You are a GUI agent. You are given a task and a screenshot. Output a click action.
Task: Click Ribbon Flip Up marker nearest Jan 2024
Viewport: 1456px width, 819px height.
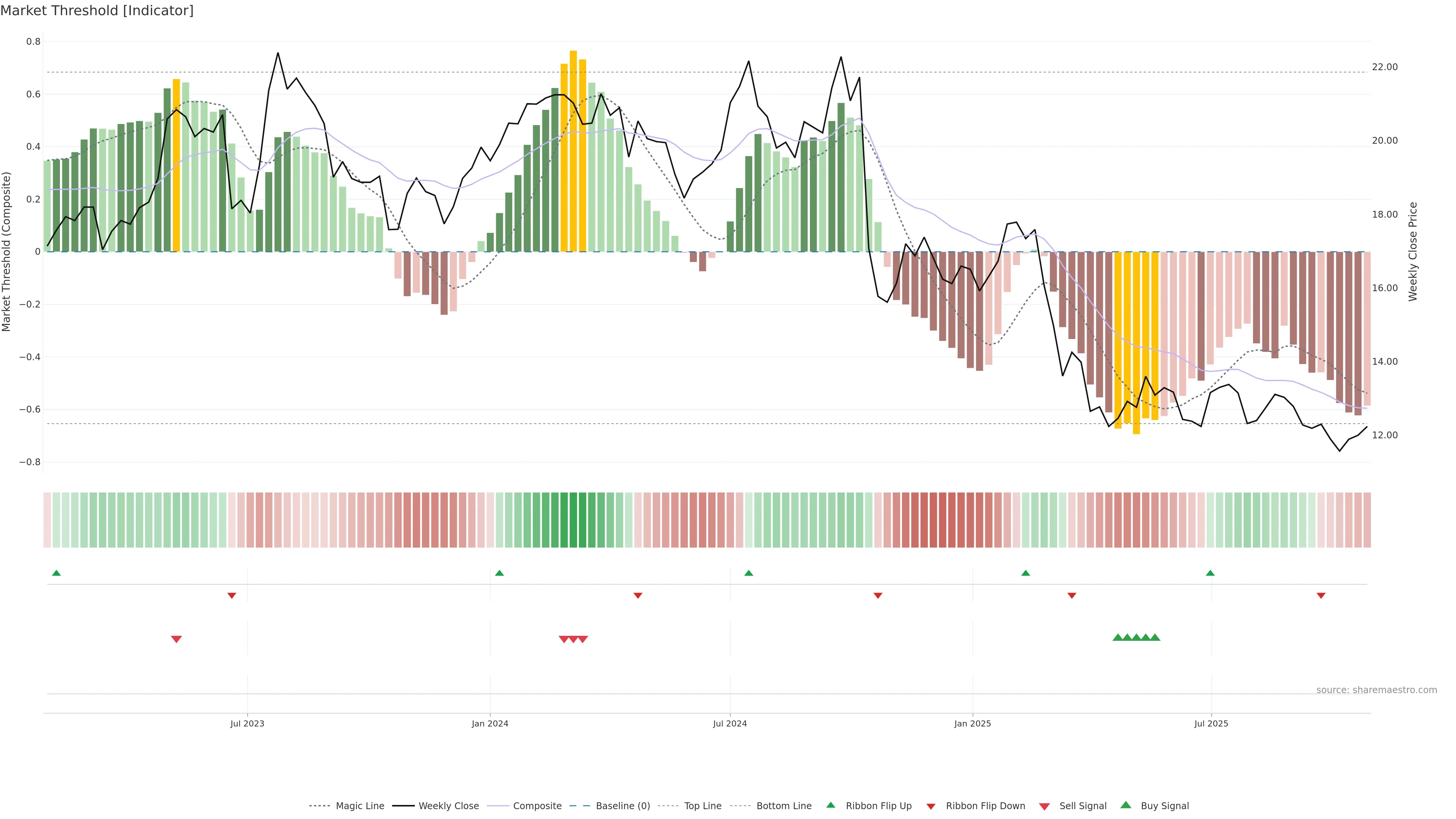pos(499,573)
